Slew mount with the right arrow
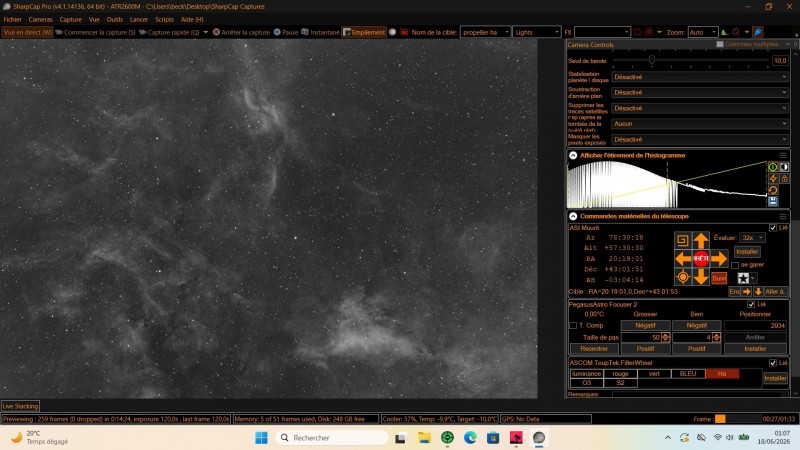This screenshot has width=800, height=450. (719, 259)
